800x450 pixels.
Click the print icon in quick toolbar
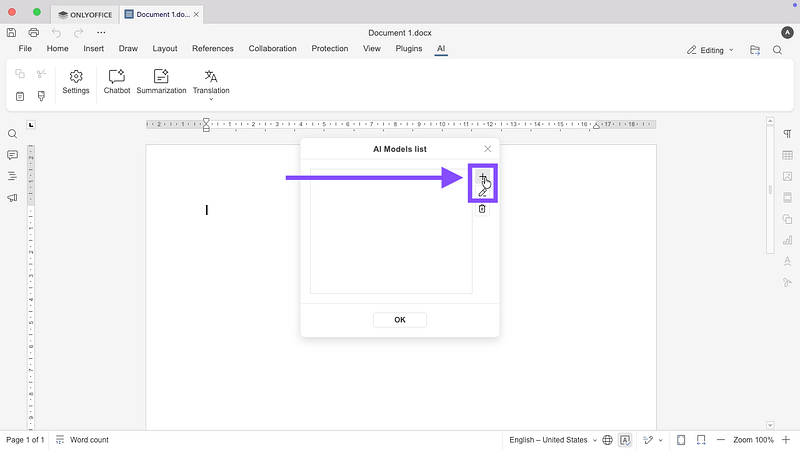coord(33,32)
